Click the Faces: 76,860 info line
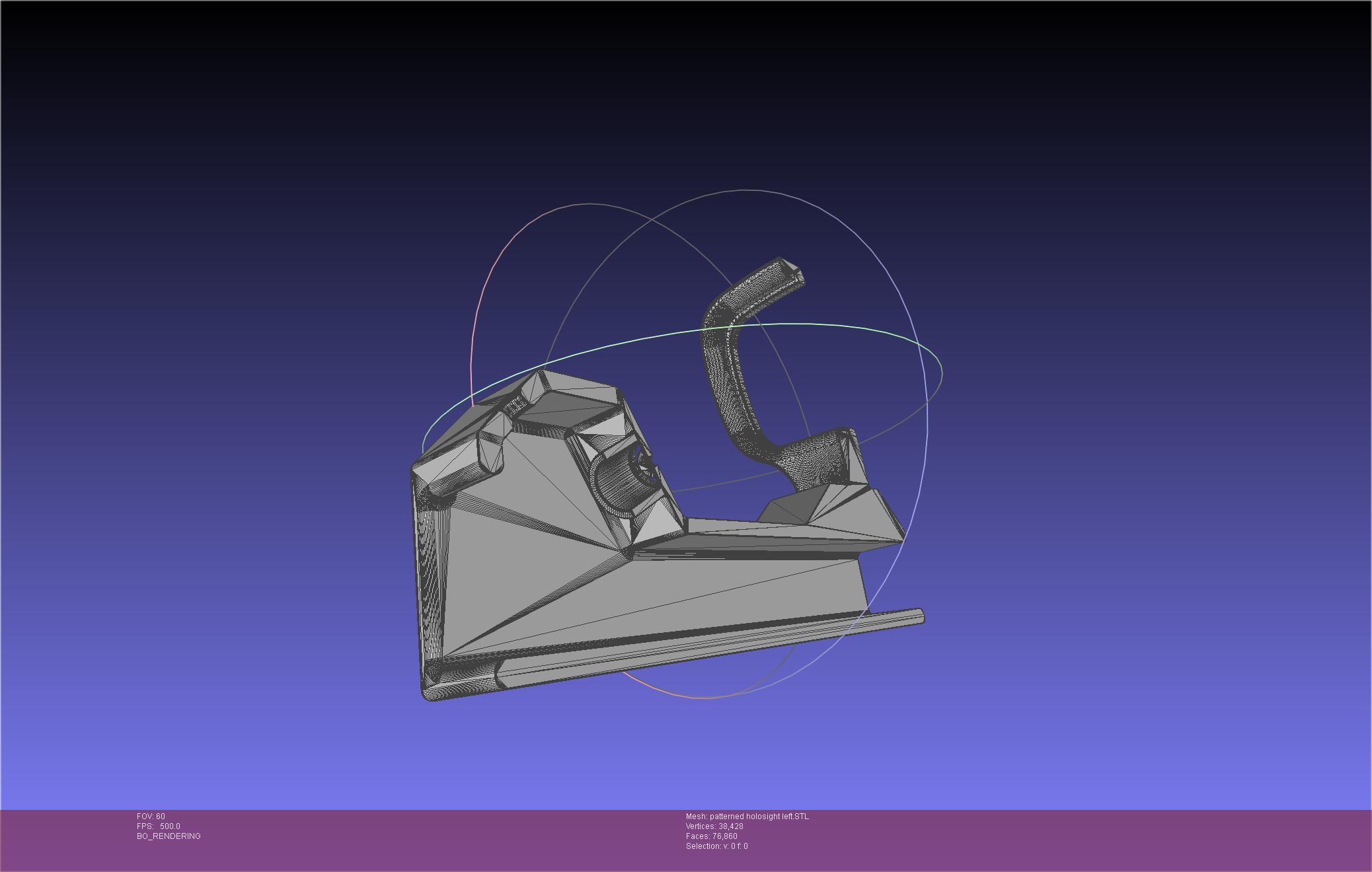1372x872 pixels. (711, 836)
